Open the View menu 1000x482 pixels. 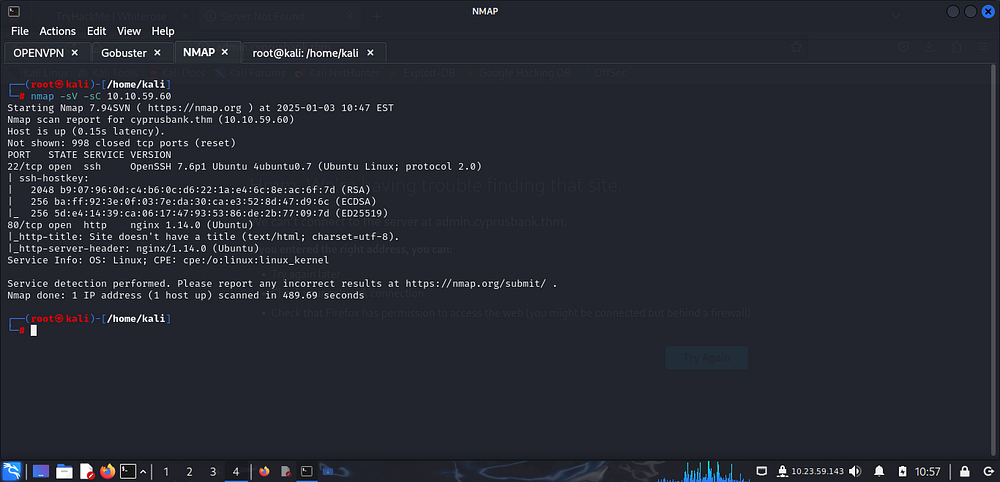pyautogui.click(x=129, y=31)
